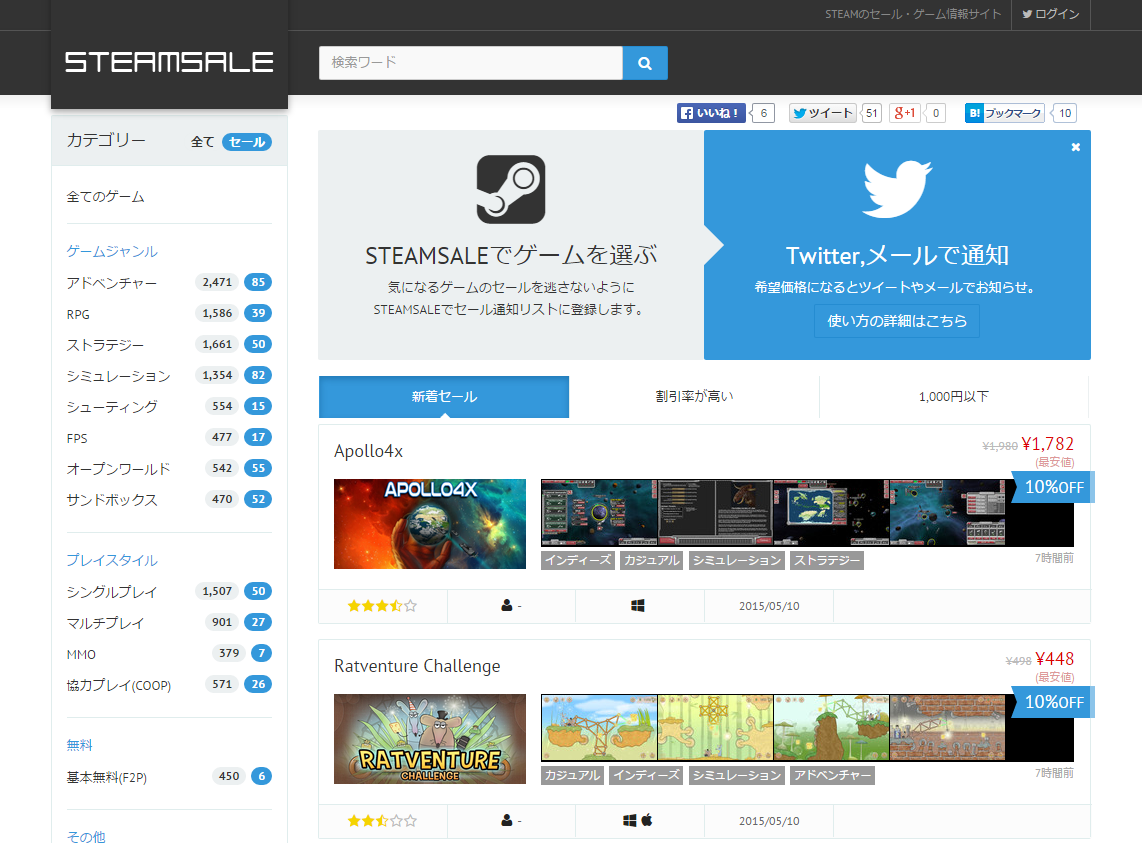Click the ¥1,782 price for Apollo4x

[x=1047, y=444]
